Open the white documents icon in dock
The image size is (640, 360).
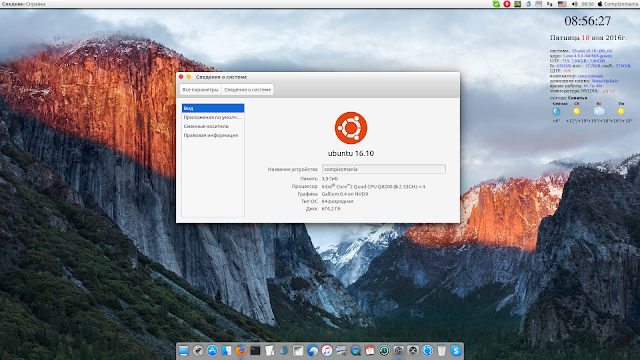[x=269, y=350]
